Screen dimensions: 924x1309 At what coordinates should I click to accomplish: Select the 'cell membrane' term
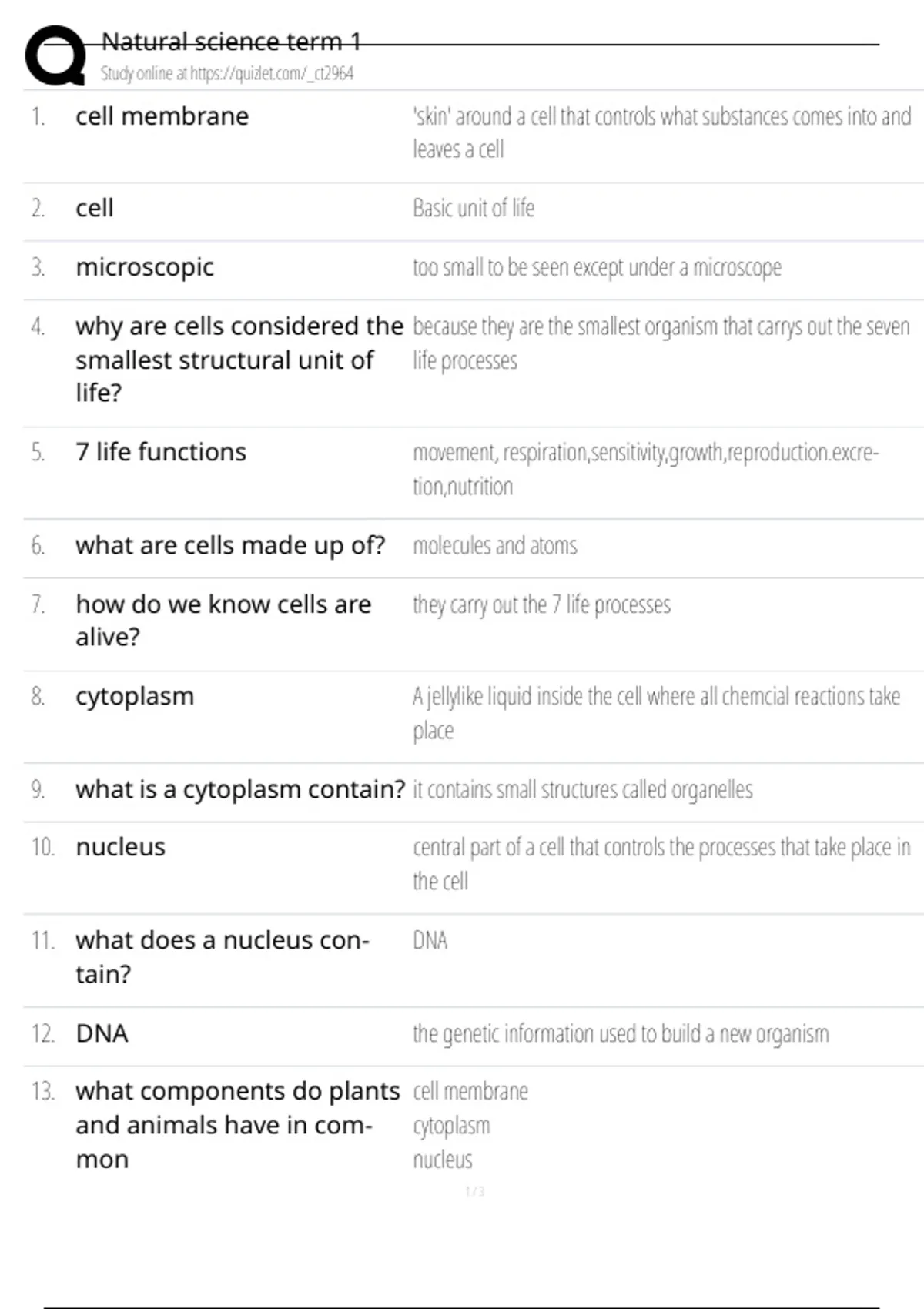point(162,116)
